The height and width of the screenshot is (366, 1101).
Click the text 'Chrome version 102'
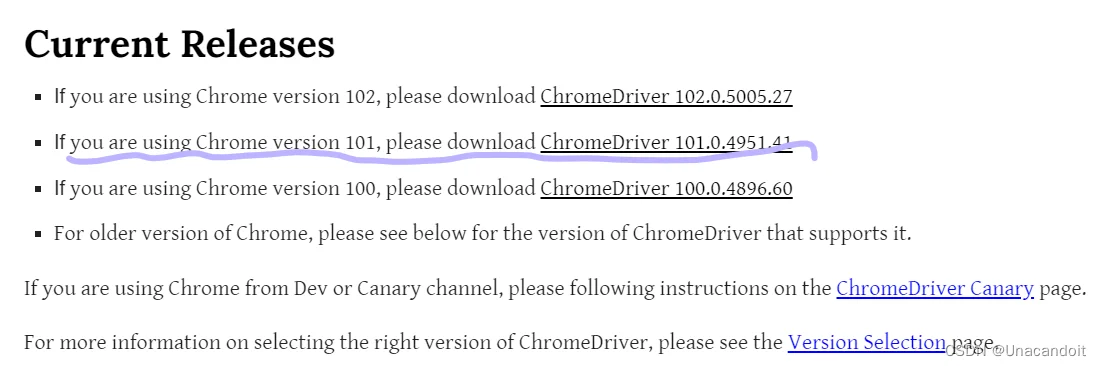click(x=286, y=96)
